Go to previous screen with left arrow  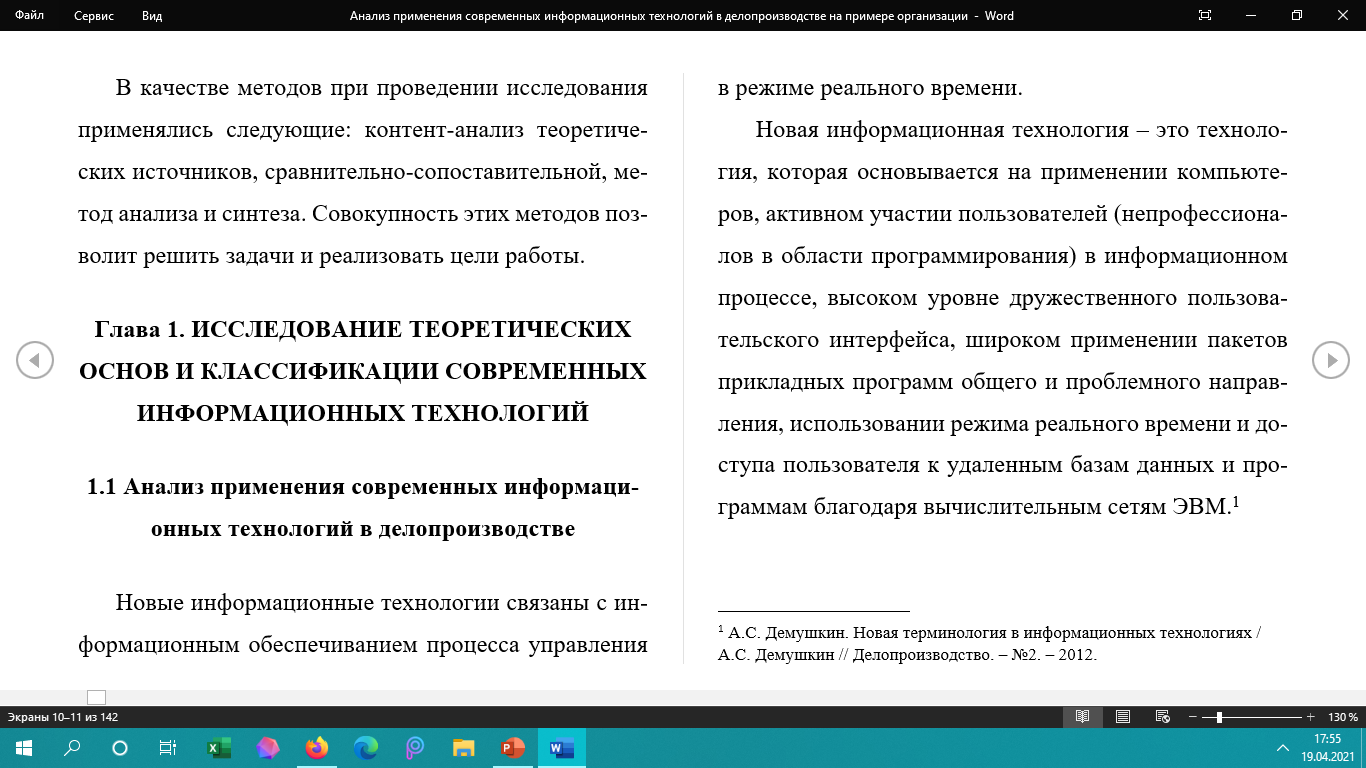(x=35, y=360)
